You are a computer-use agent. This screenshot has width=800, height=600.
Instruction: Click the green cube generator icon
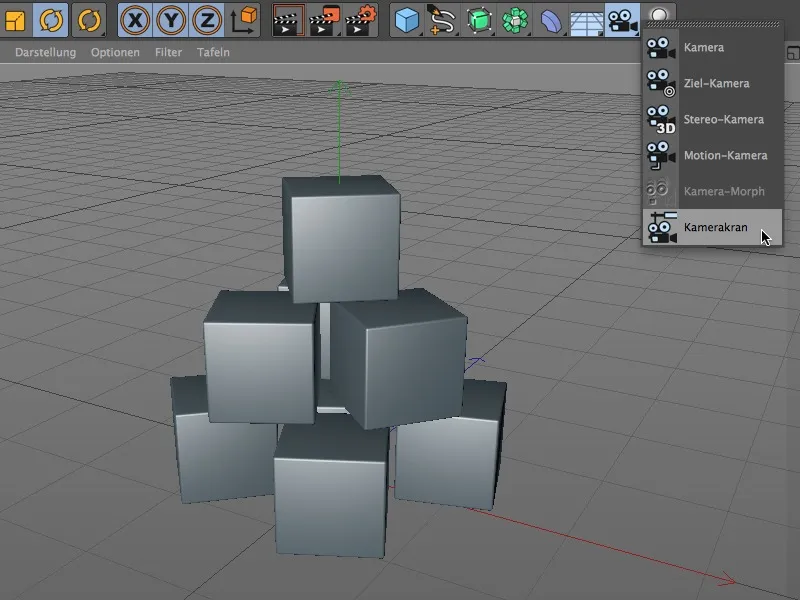tap(479, 20)
